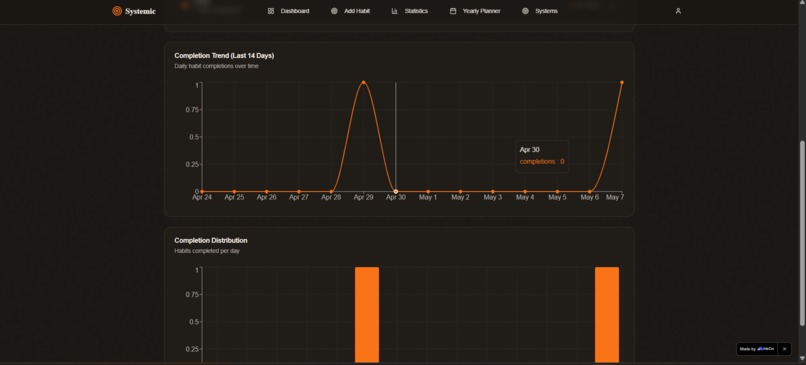Image resolution: width=806 pixels, height=365 pixels.
Task: Click the last orange distribution bar
Action: [x=607, y=315]
